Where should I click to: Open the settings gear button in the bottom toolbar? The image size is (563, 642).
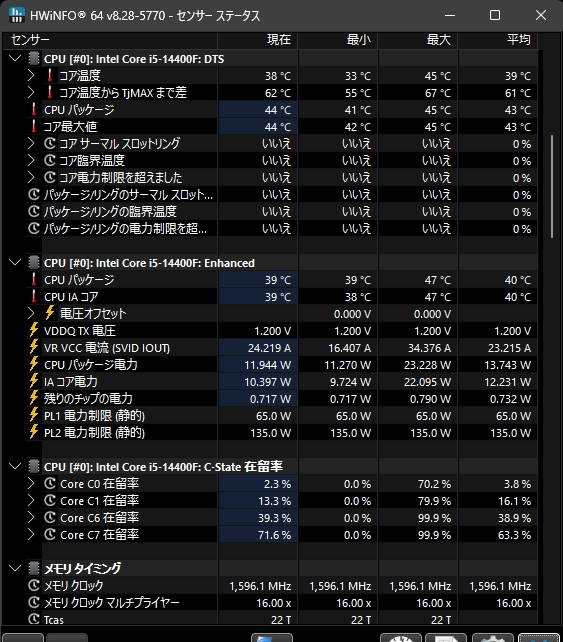(493, 638)
